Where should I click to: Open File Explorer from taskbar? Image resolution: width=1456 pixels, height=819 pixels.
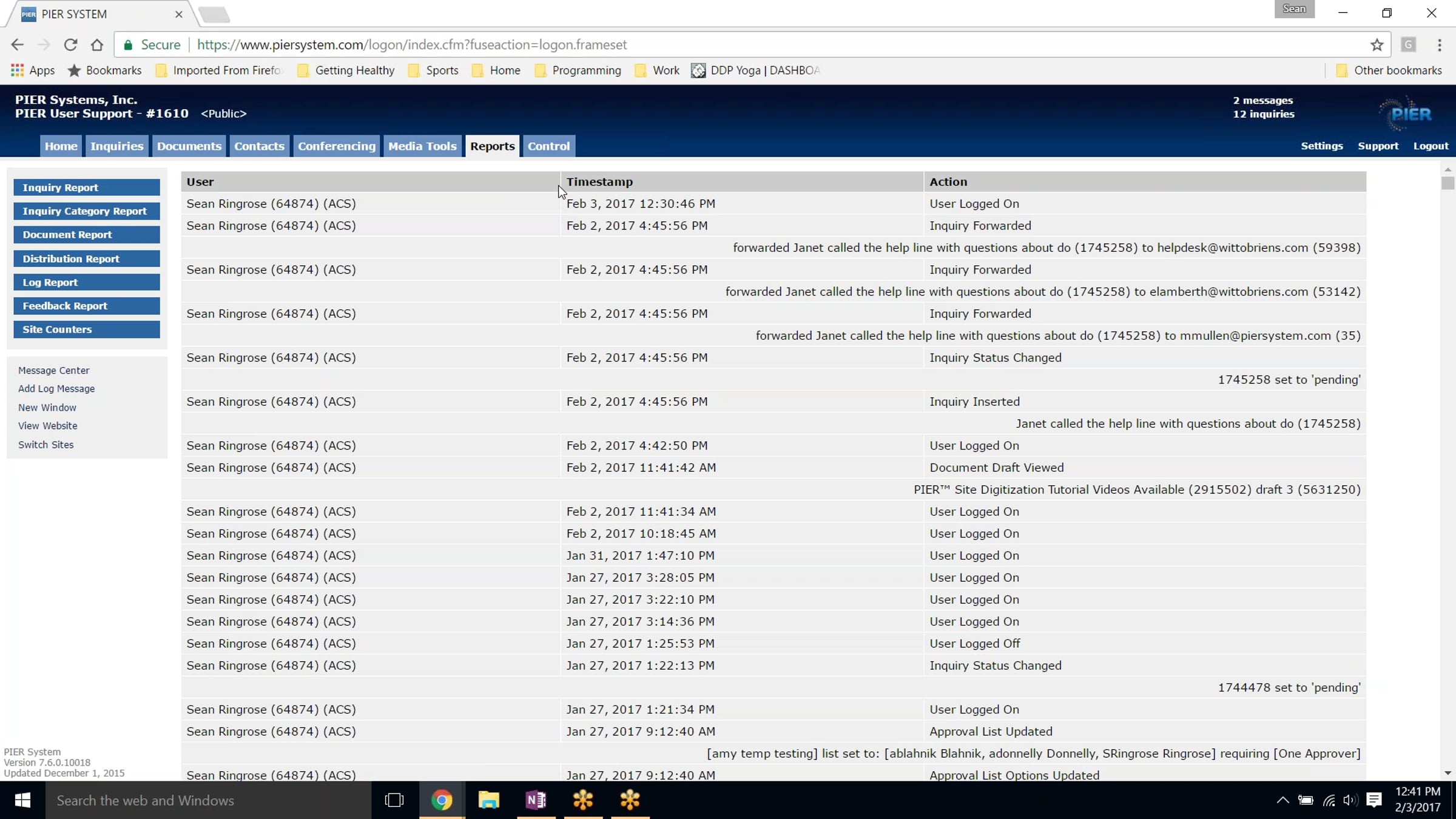tap(488, 800)
